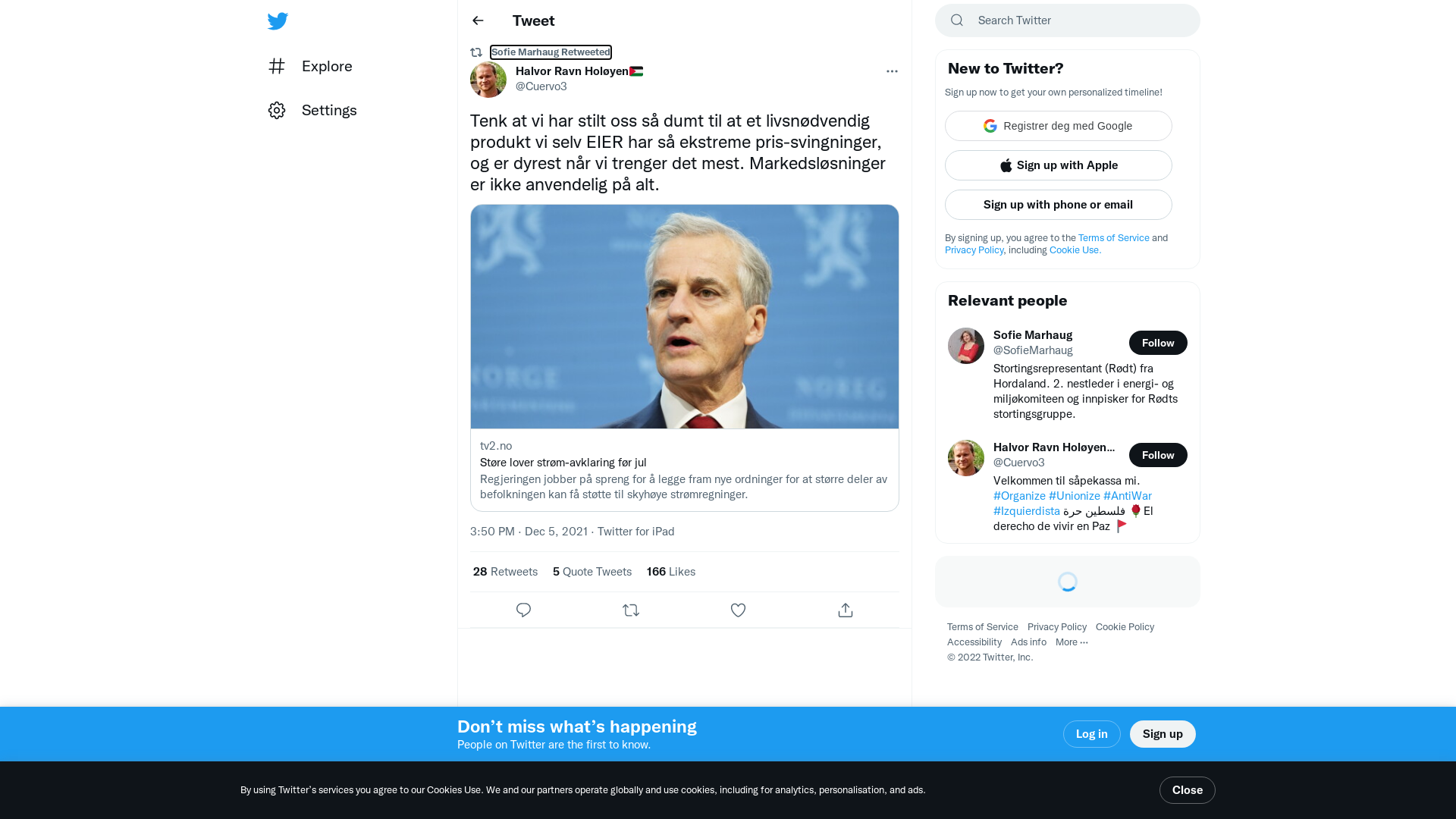This screenshot has height=819, width=1456.
Task: Share tweet using the share icon
Action: [846, 610]
